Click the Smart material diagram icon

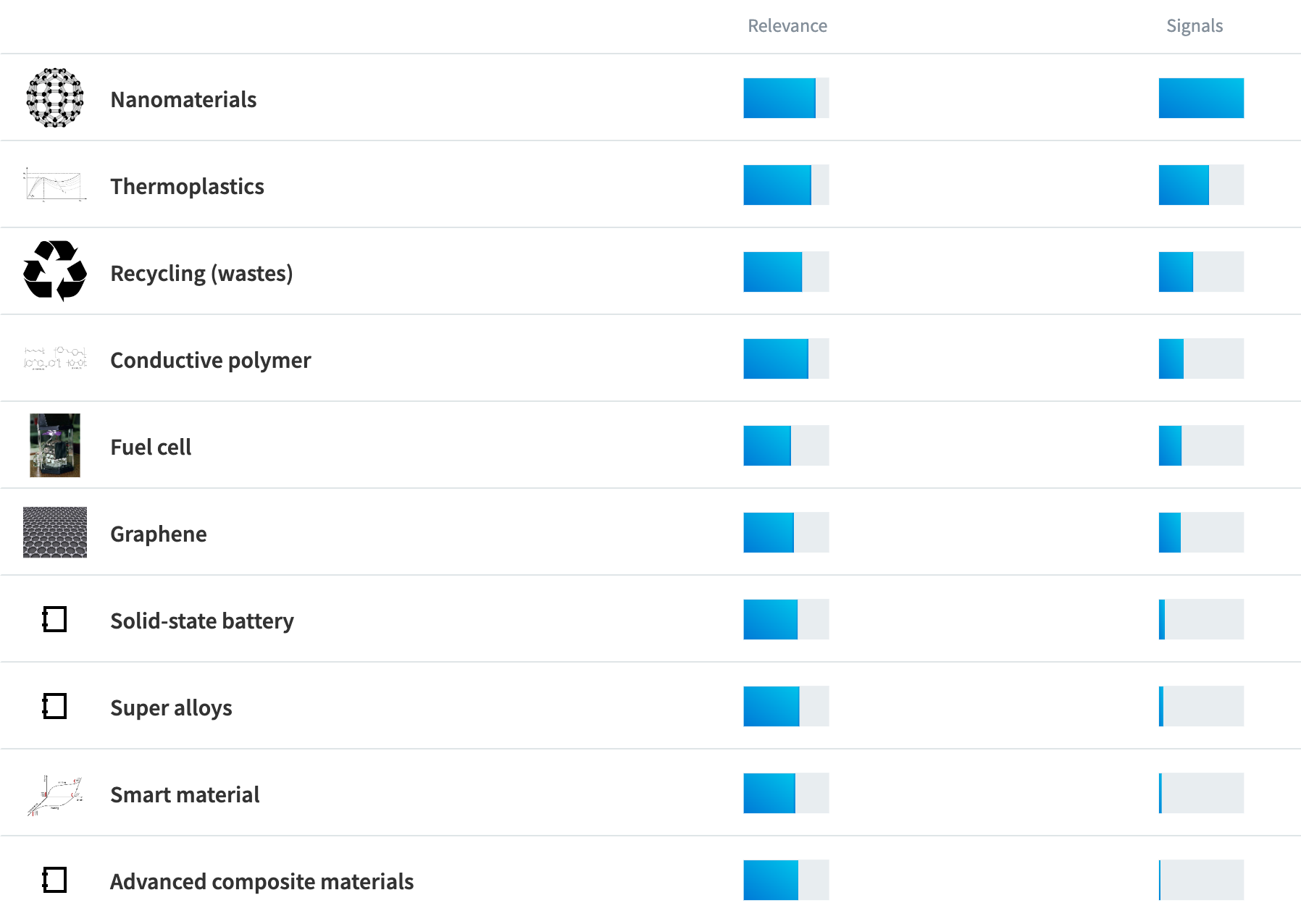55,794
